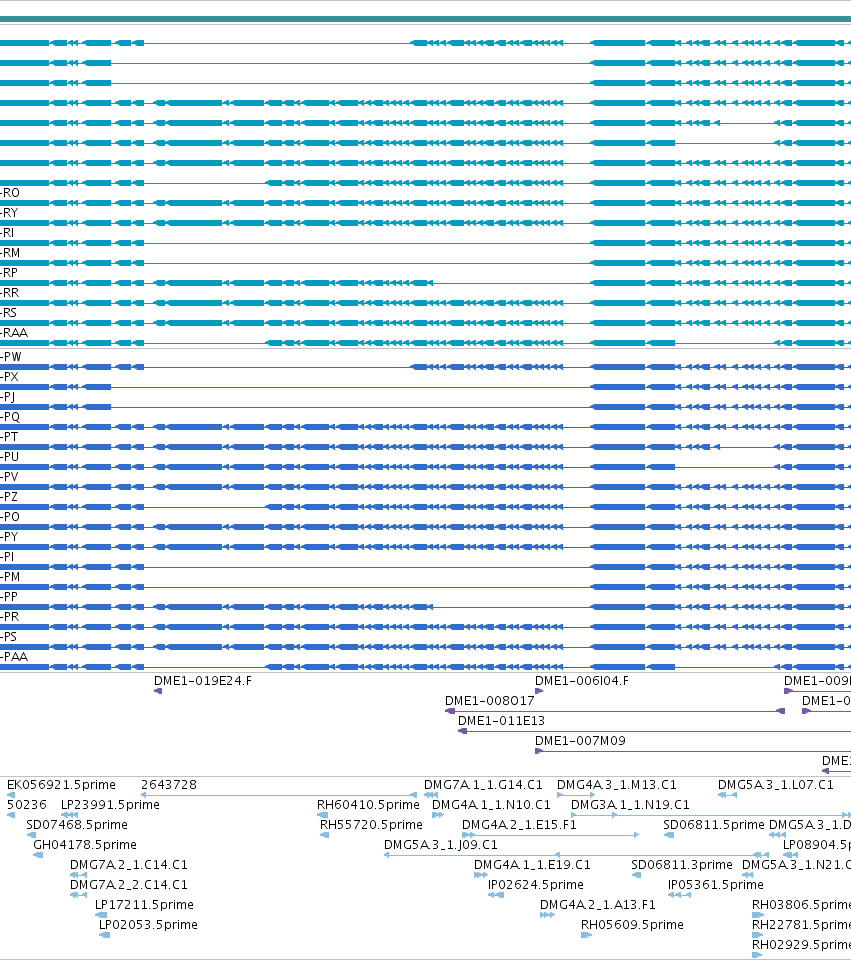
Task: Select the -RP transcript label
Action: [9, 273]
